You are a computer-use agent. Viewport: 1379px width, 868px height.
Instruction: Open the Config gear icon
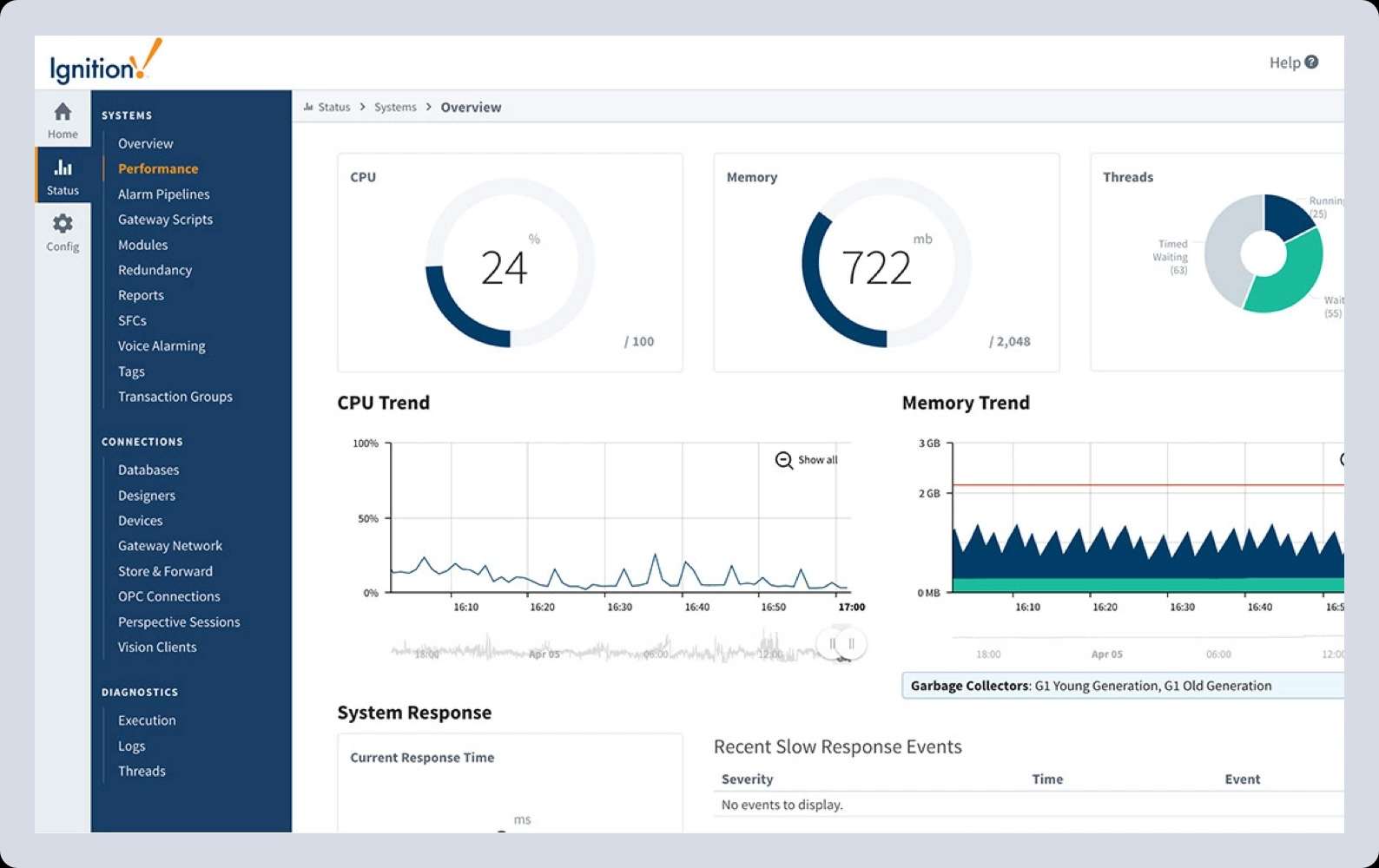(63, 224)
